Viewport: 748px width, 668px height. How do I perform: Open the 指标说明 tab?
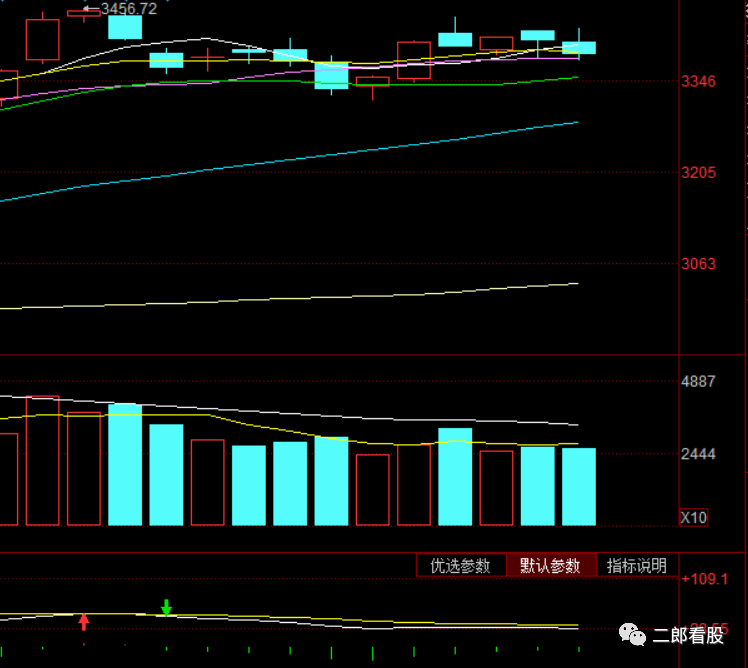click(x=637, y=566)
